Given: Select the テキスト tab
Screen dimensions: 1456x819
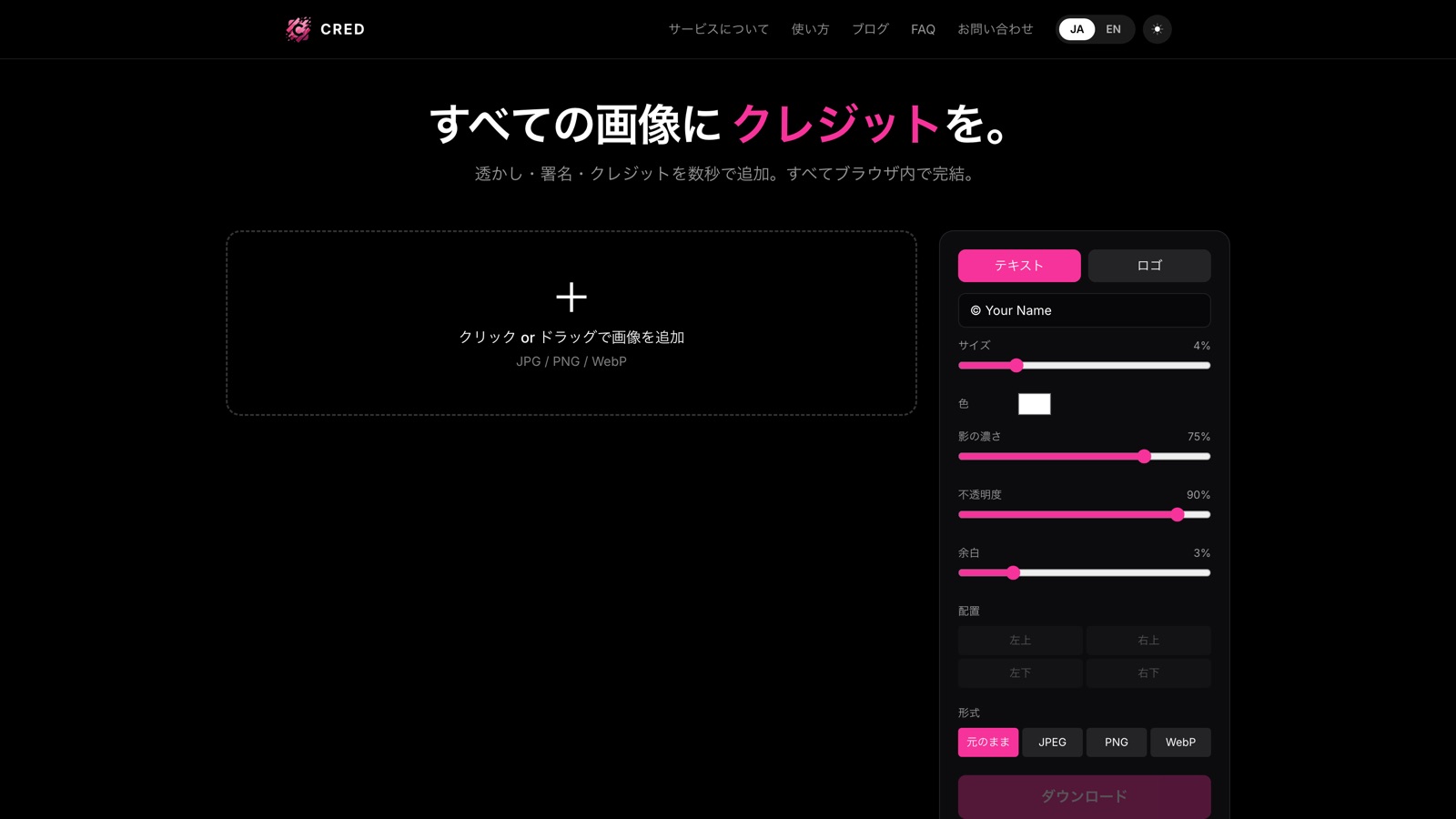Looking at the screenshot, I should [1019, 266].
